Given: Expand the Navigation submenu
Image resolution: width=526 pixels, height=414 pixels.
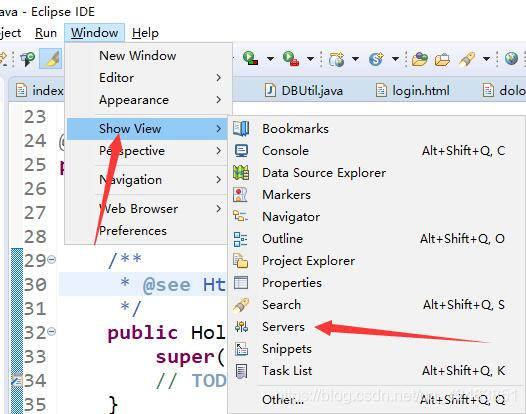Looking at the screenshot, I should click(x=147, y=180).
